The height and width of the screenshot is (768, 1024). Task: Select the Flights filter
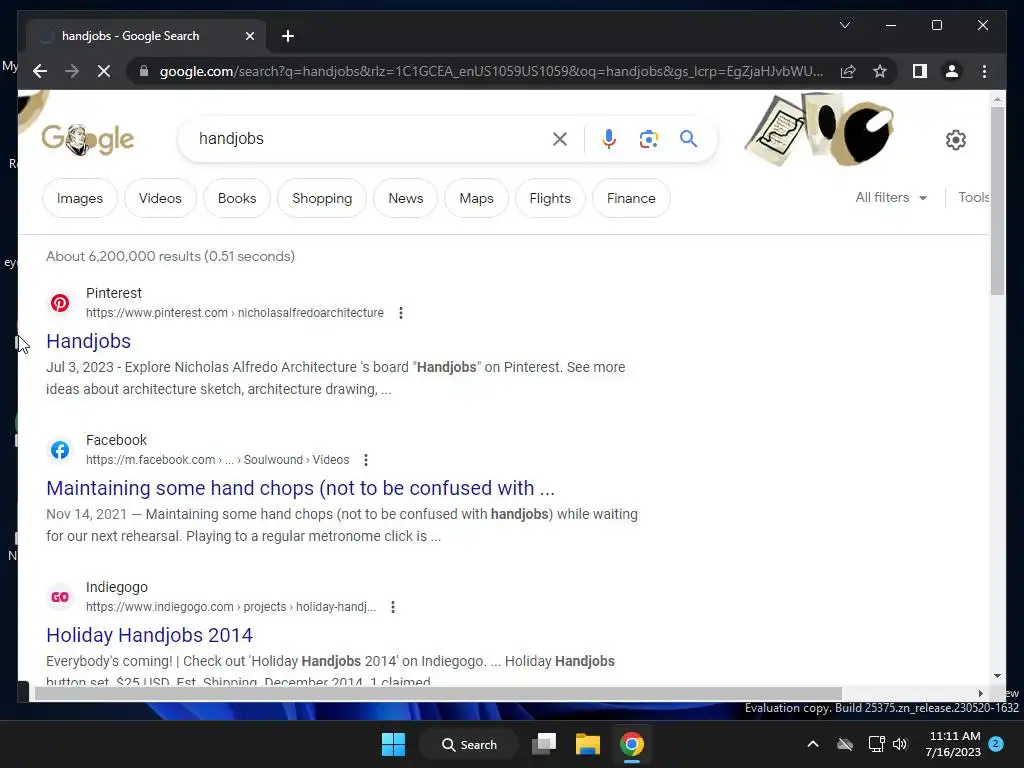point(550,198)
